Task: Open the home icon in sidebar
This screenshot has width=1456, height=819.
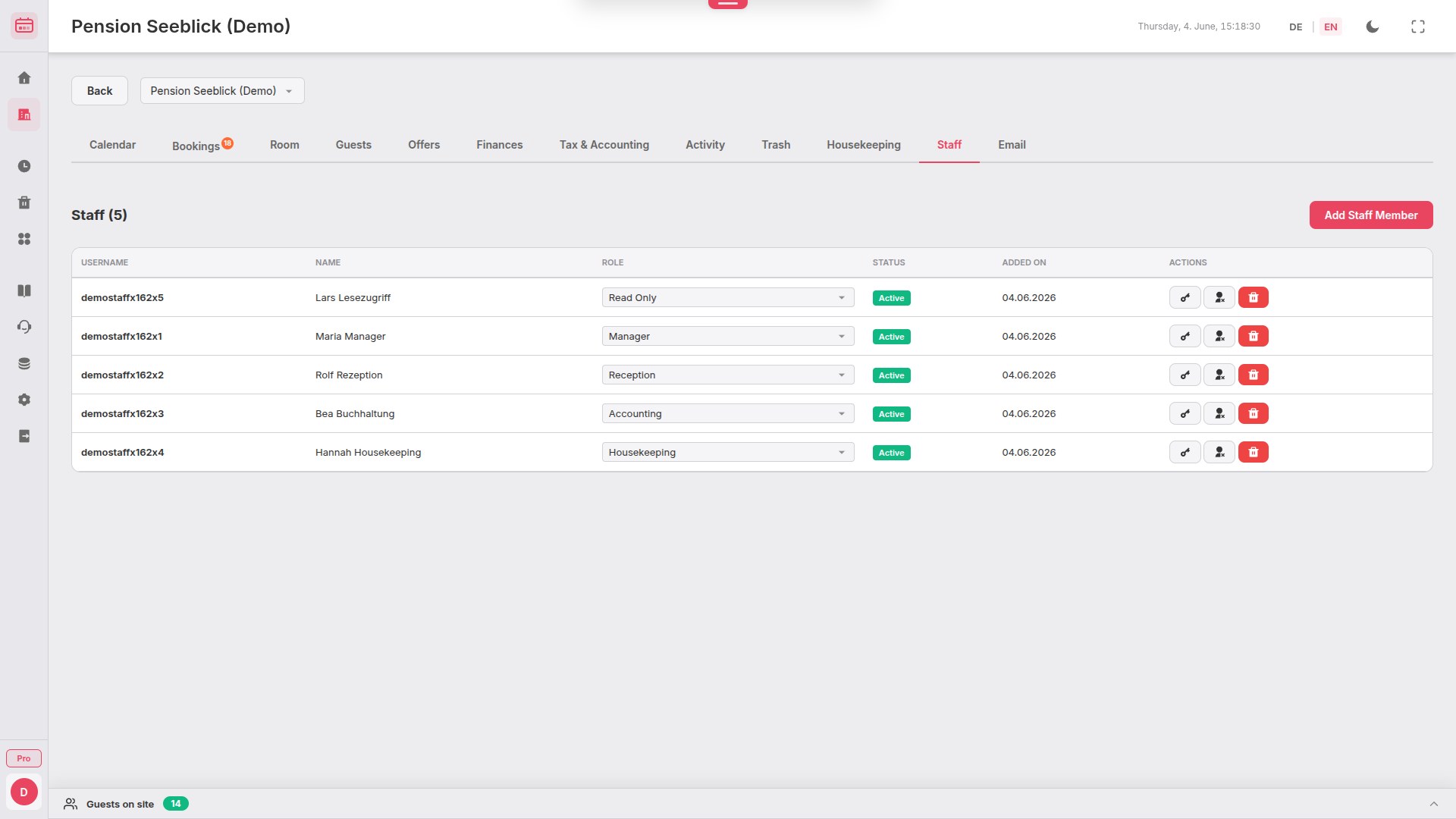Action: tap(24, 78)
